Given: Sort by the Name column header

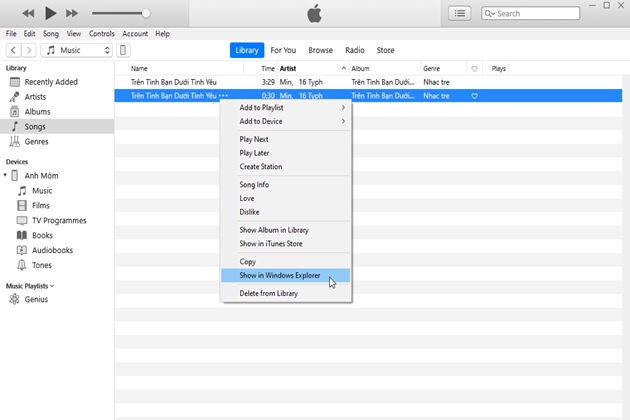Looking at the screenshot, I should (x=186, y=69).
